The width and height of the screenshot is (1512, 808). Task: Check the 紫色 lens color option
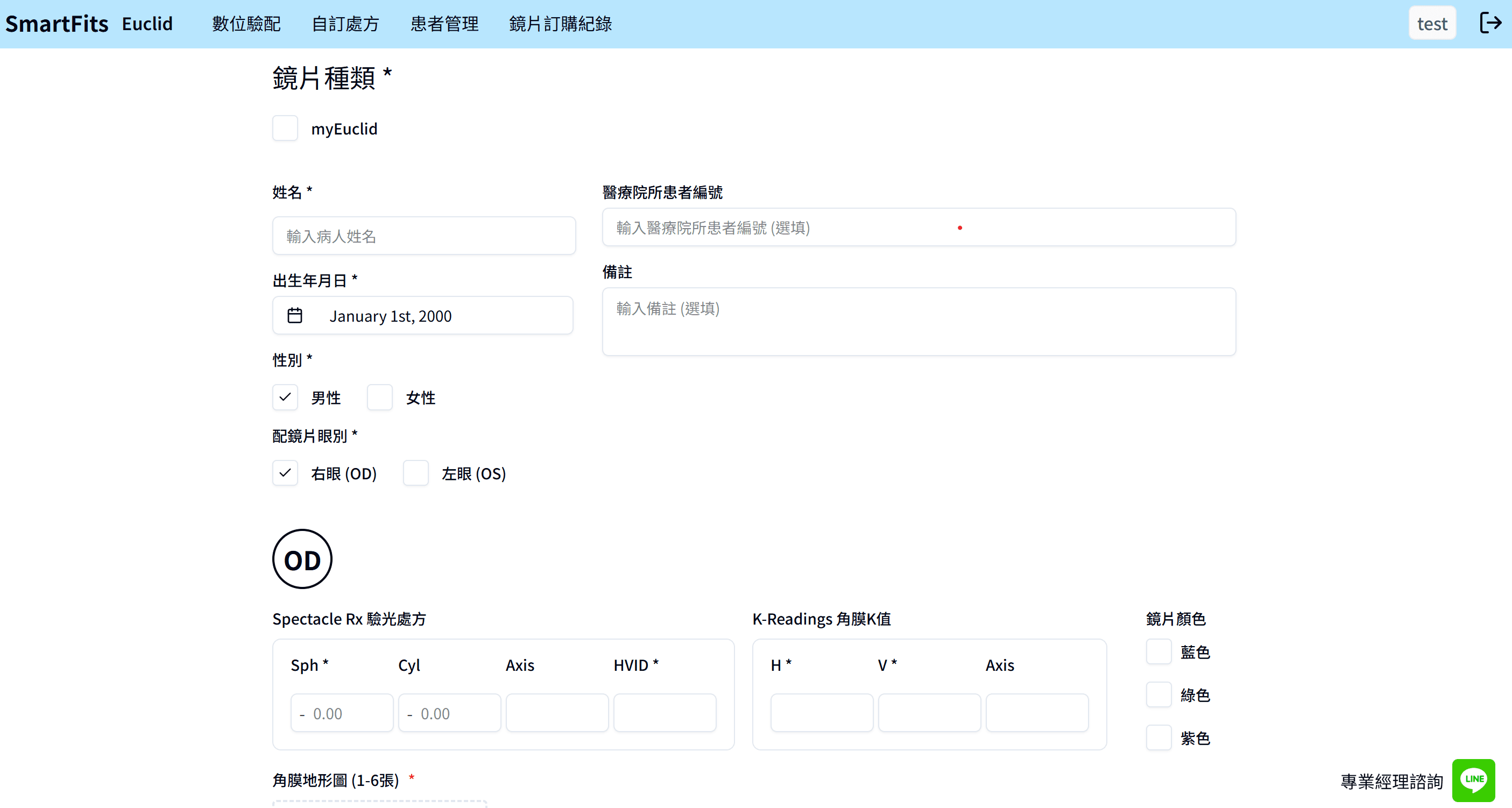coord(1158,738)
